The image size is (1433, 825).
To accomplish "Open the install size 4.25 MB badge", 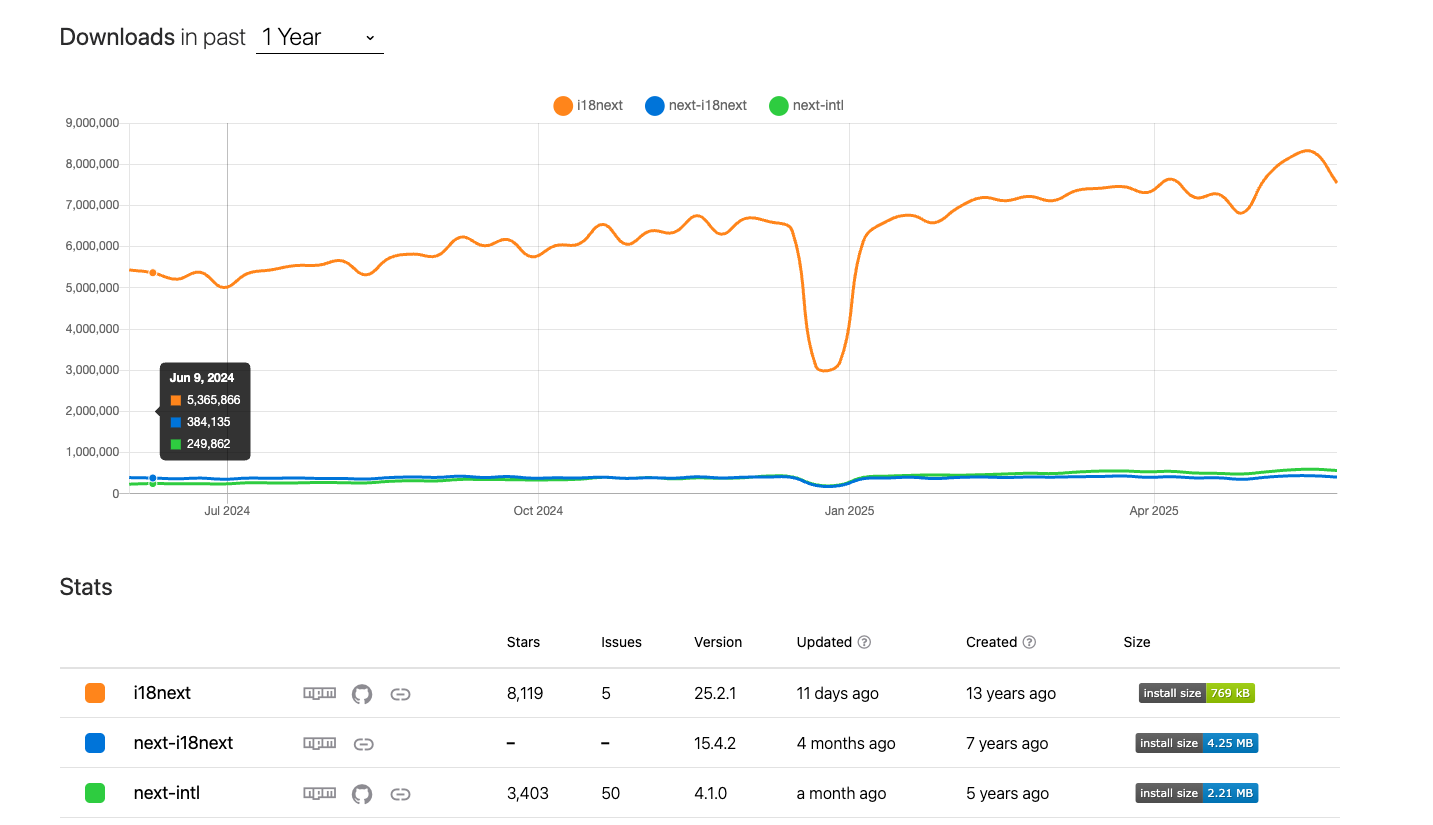I will pos(1197,743).
